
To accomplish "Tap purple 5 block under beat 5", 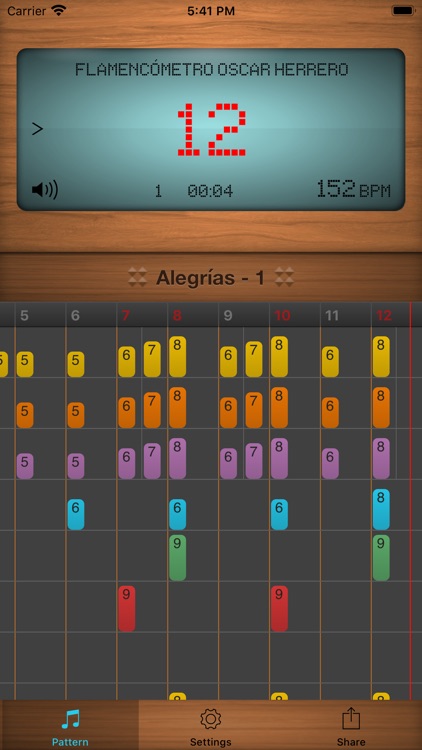I will click(25, 466).
